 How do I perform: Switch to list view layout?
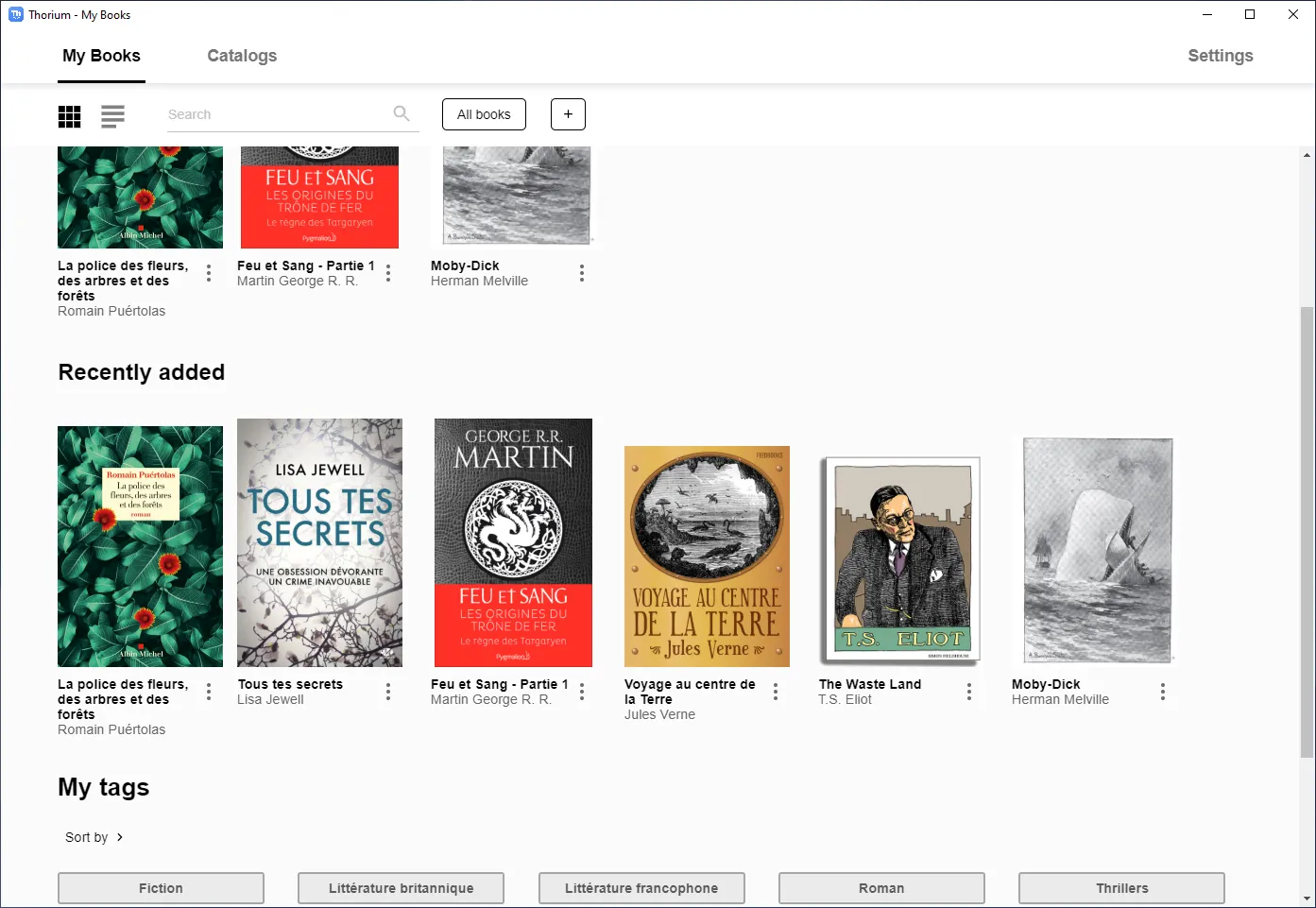112,116
